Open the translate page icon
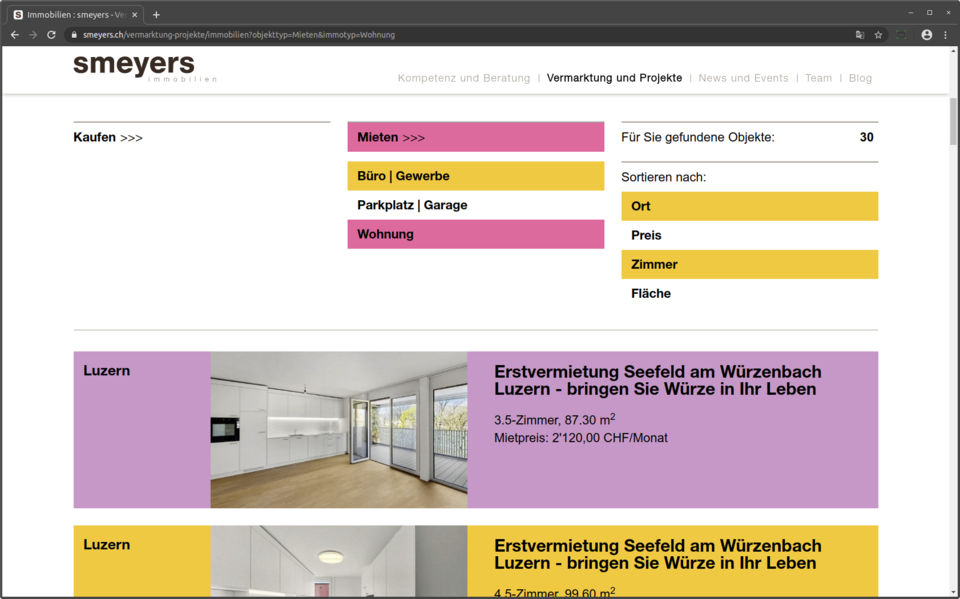The image size is (960, 599). tap(860, 35)
